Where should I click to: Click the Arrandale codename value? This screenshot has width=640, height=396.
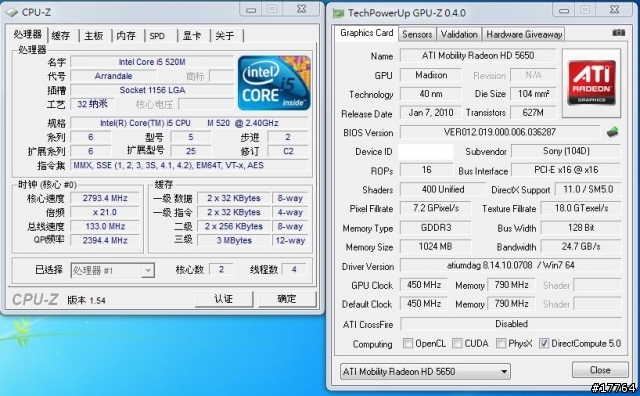click(x=113, y=76)
